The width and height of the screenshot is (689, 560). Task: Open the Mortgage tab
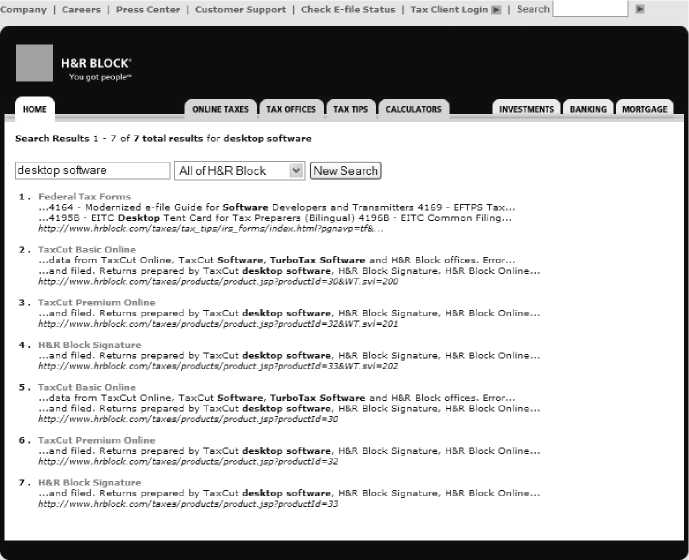(645, 109)
